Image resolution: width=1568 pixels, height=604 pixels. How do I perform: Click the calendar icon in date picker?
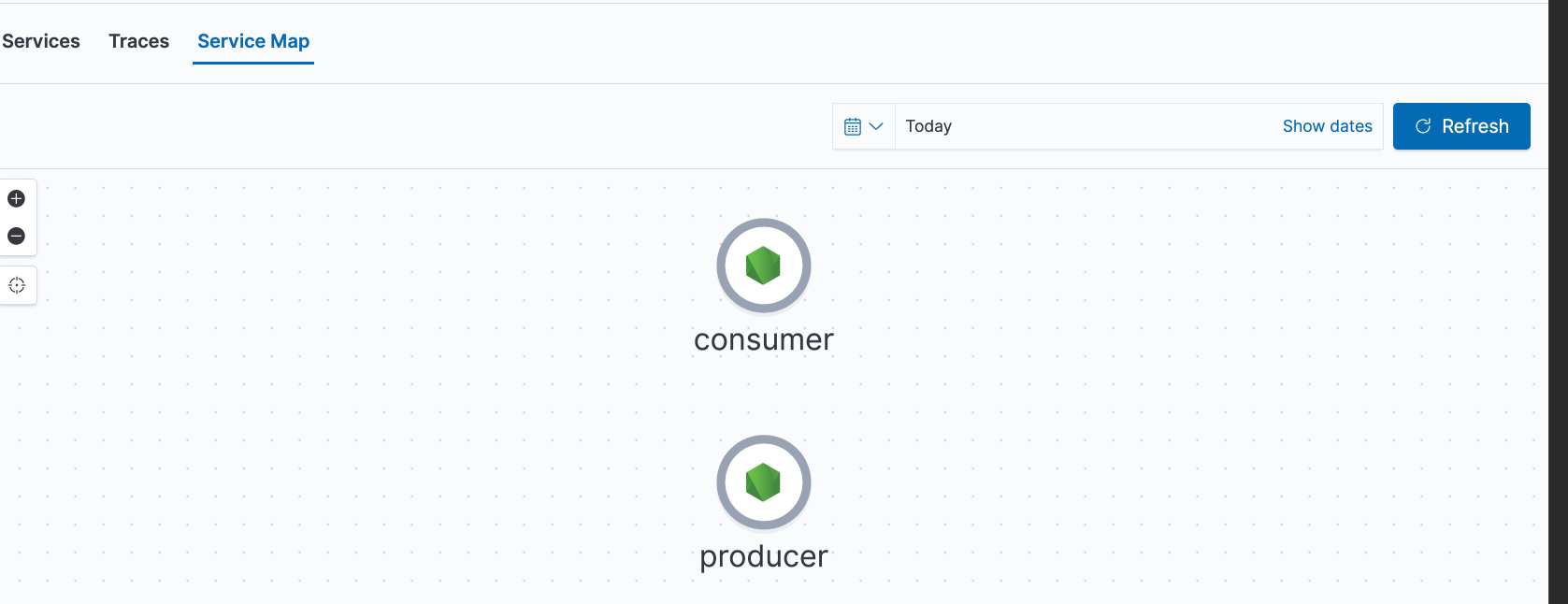[x=852, y=126]
